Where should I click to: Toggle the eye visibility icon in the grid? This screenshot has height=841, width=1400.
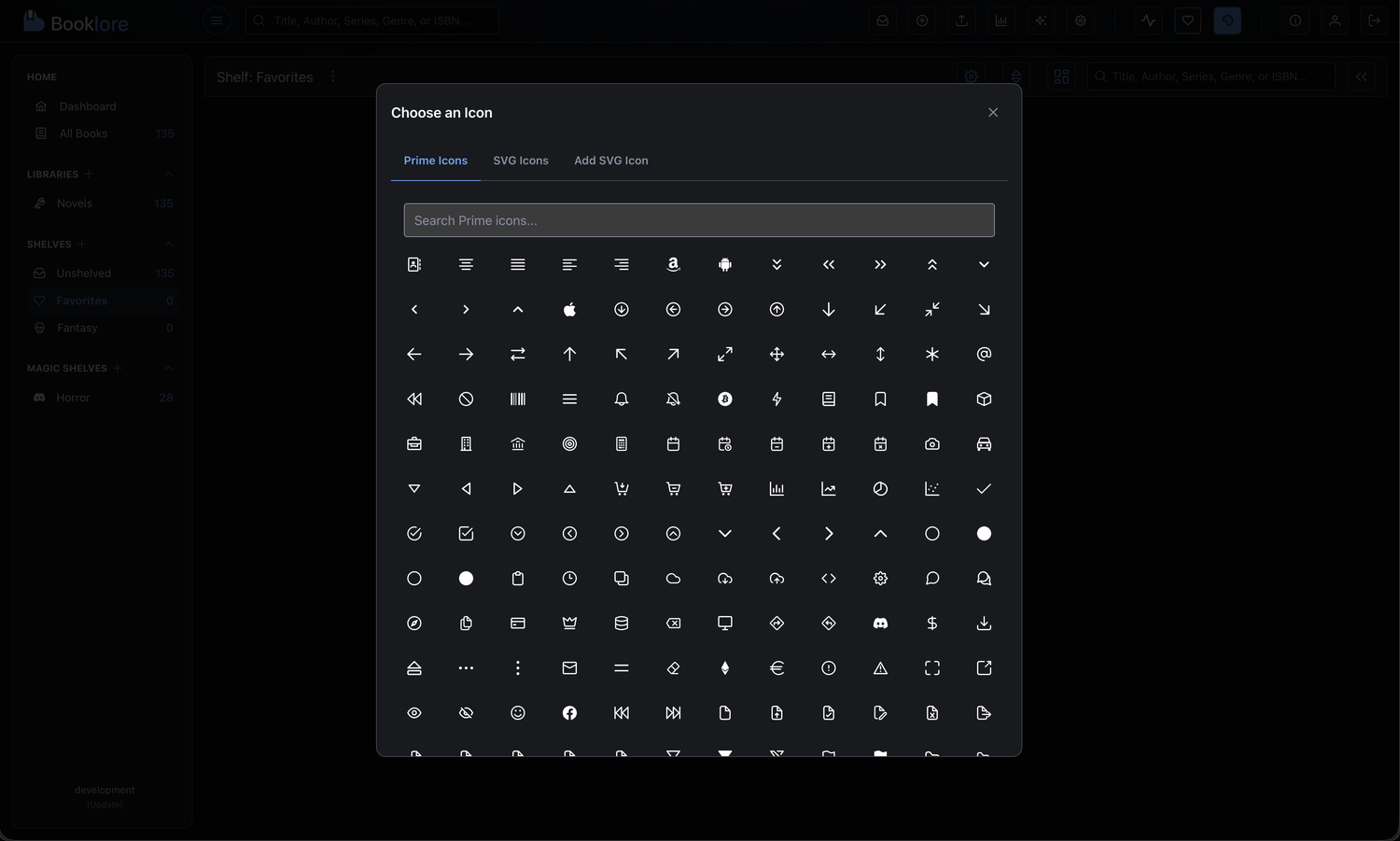[413, 712]
